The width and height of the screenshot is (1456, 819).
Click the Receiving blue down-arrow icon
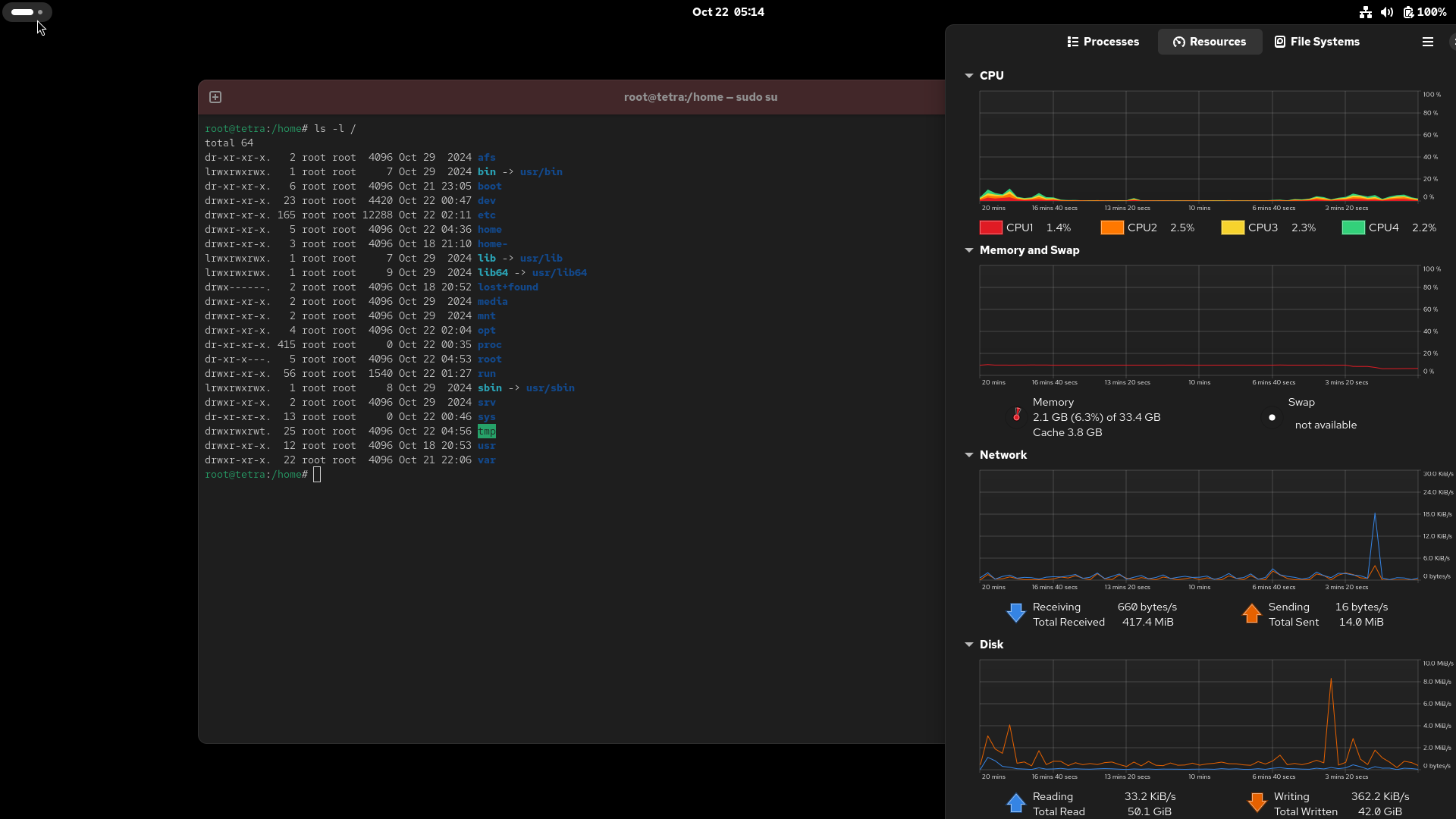(x=1015, y=613)
